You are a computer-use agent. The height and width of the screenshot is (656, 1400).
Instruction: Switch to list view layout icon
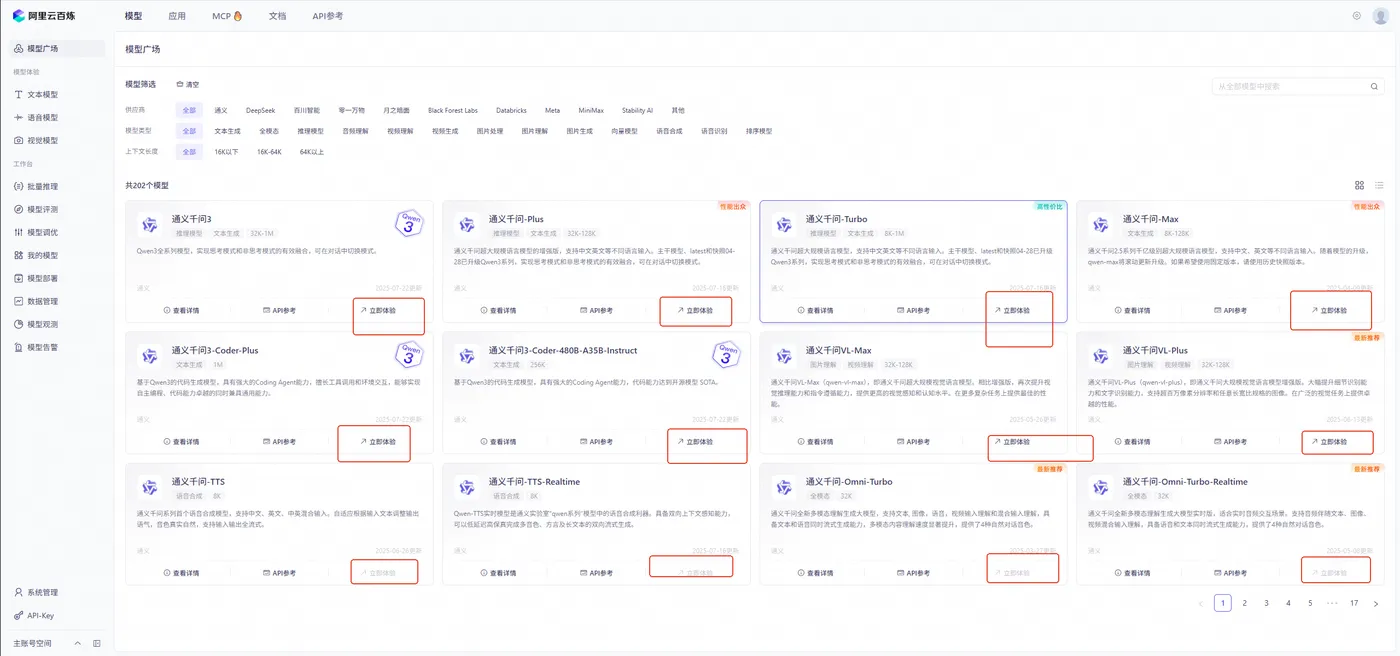[1379, 185]
